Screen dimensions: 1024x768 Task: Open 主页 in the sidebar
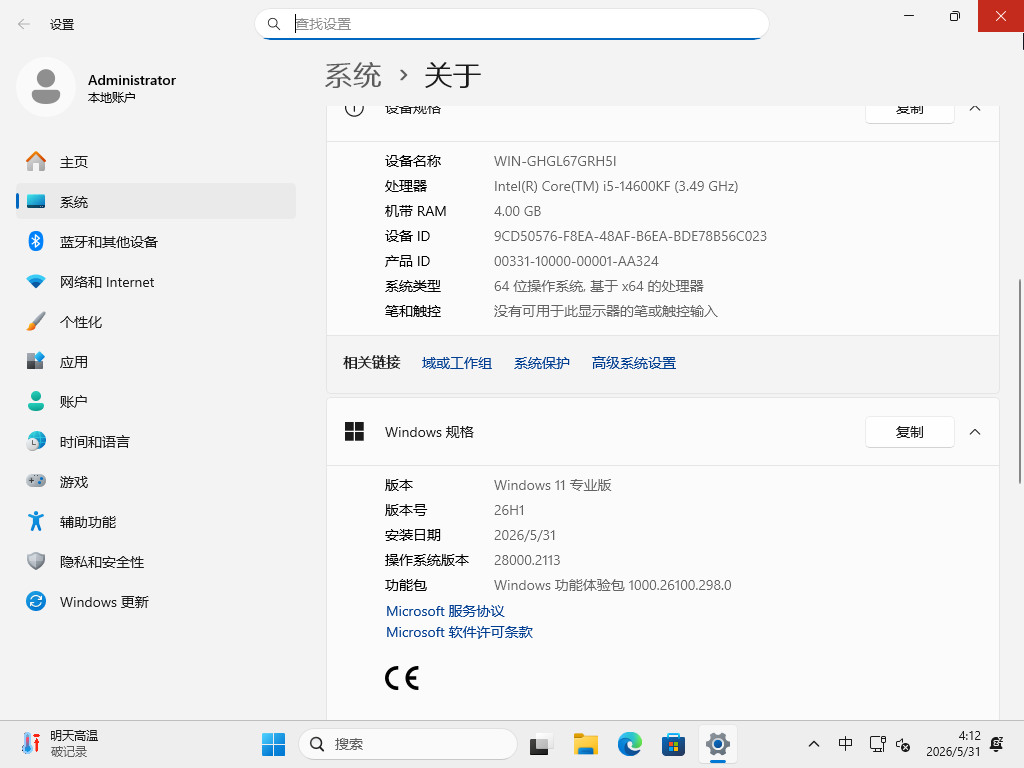[x=155, y=162]
